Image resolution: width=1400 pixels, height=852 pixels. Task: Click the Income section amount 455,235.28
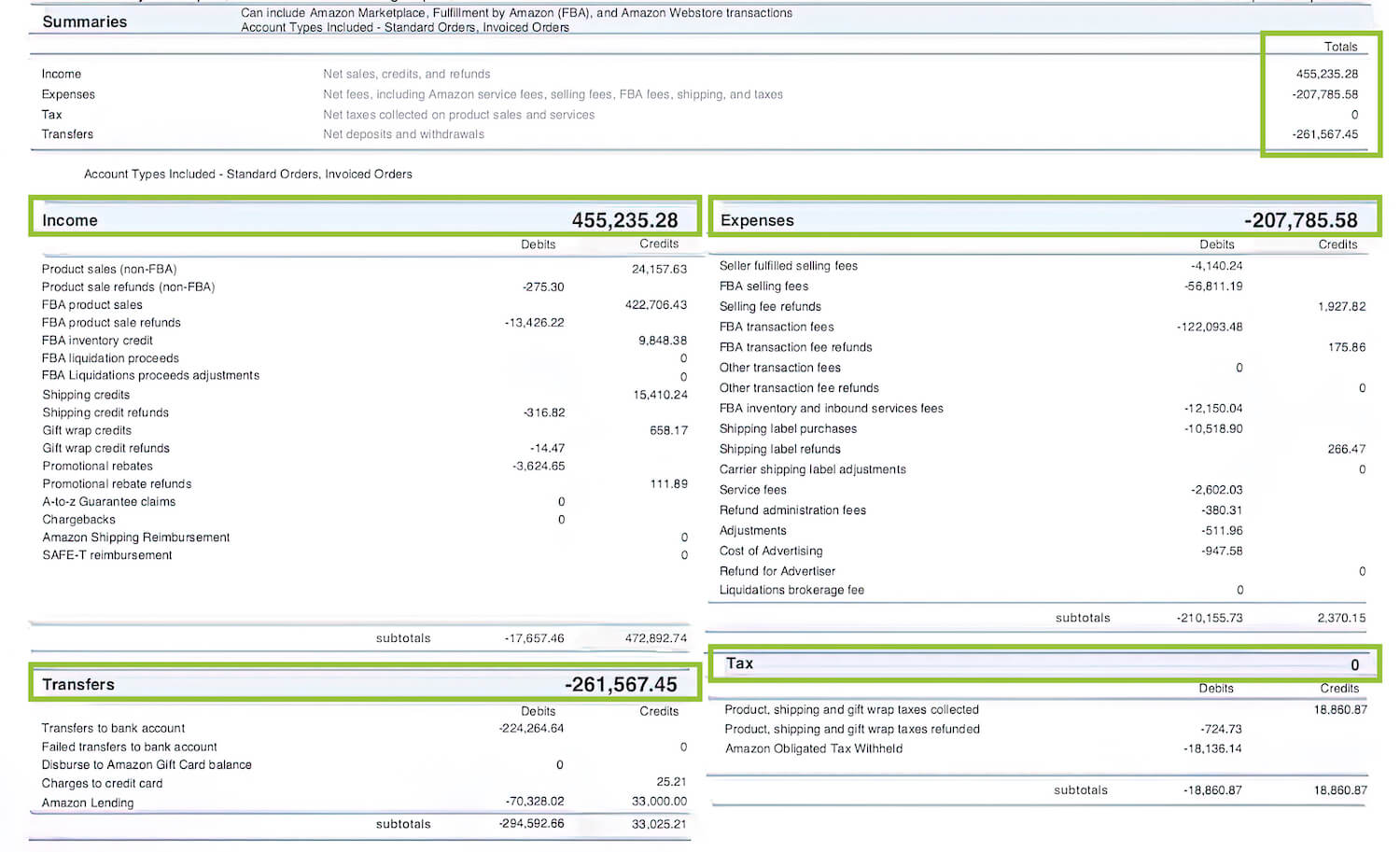pyautogui.click(x=624, y=220)
